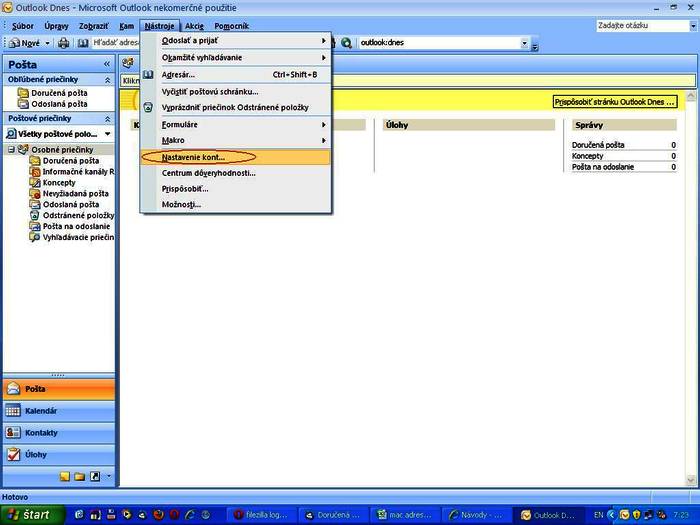The image size is (700, 525).
Task: Select Doručená pošta in Osobné priečinky tree
Action: 71,161
